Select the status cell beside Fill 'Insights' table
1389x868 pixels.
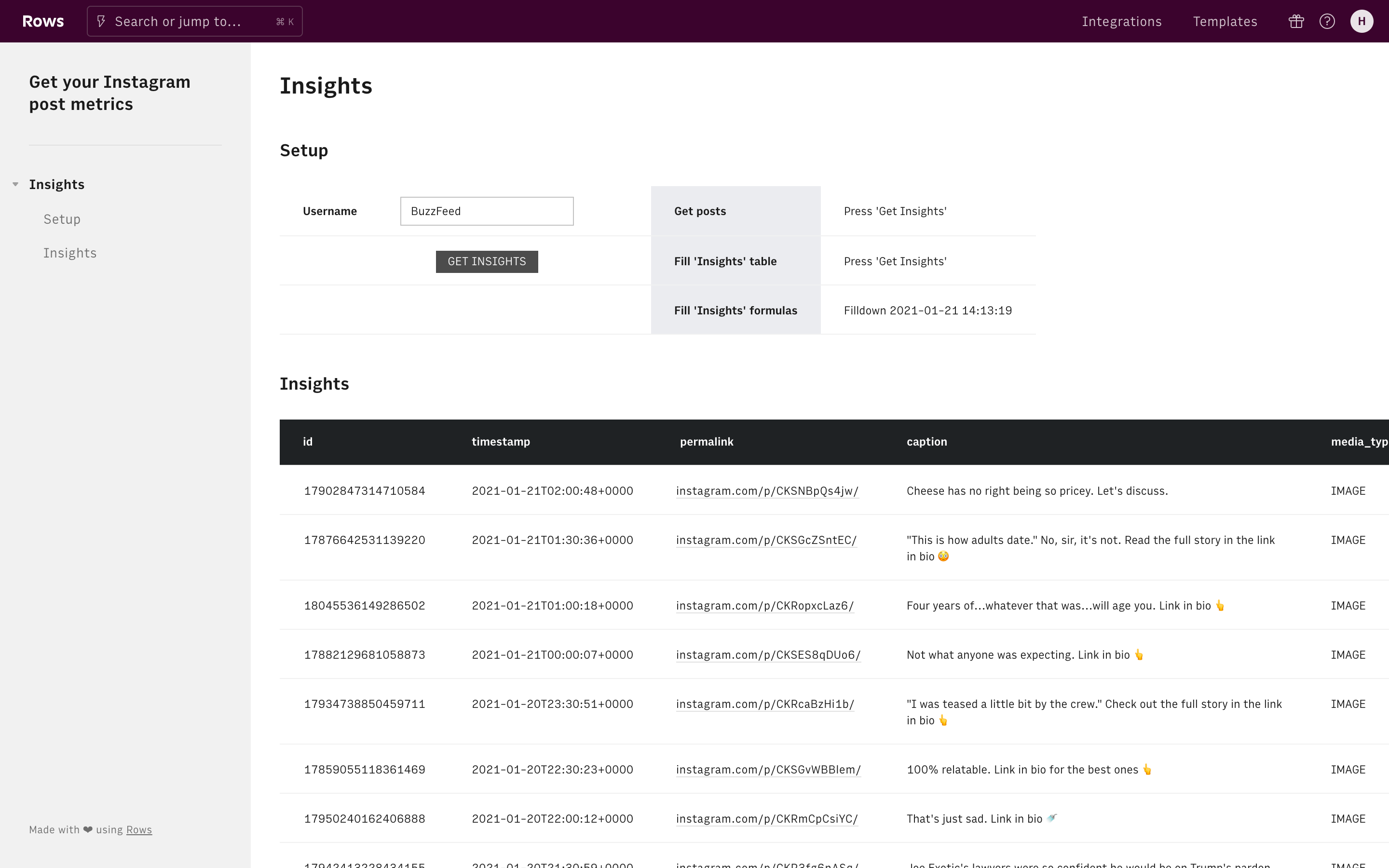(927, 260)
